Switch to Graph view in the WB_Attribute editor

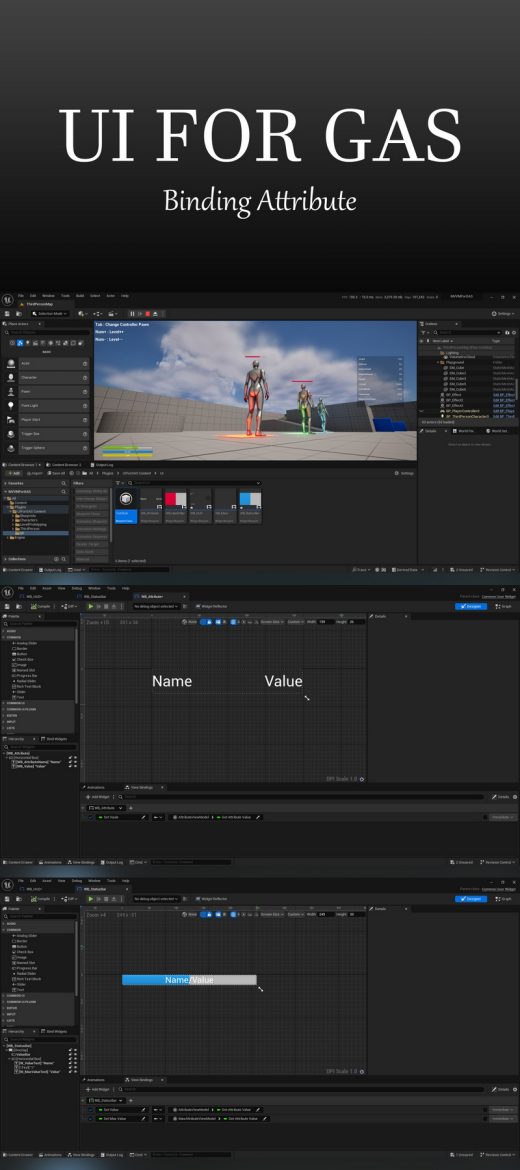coord(503,606)
